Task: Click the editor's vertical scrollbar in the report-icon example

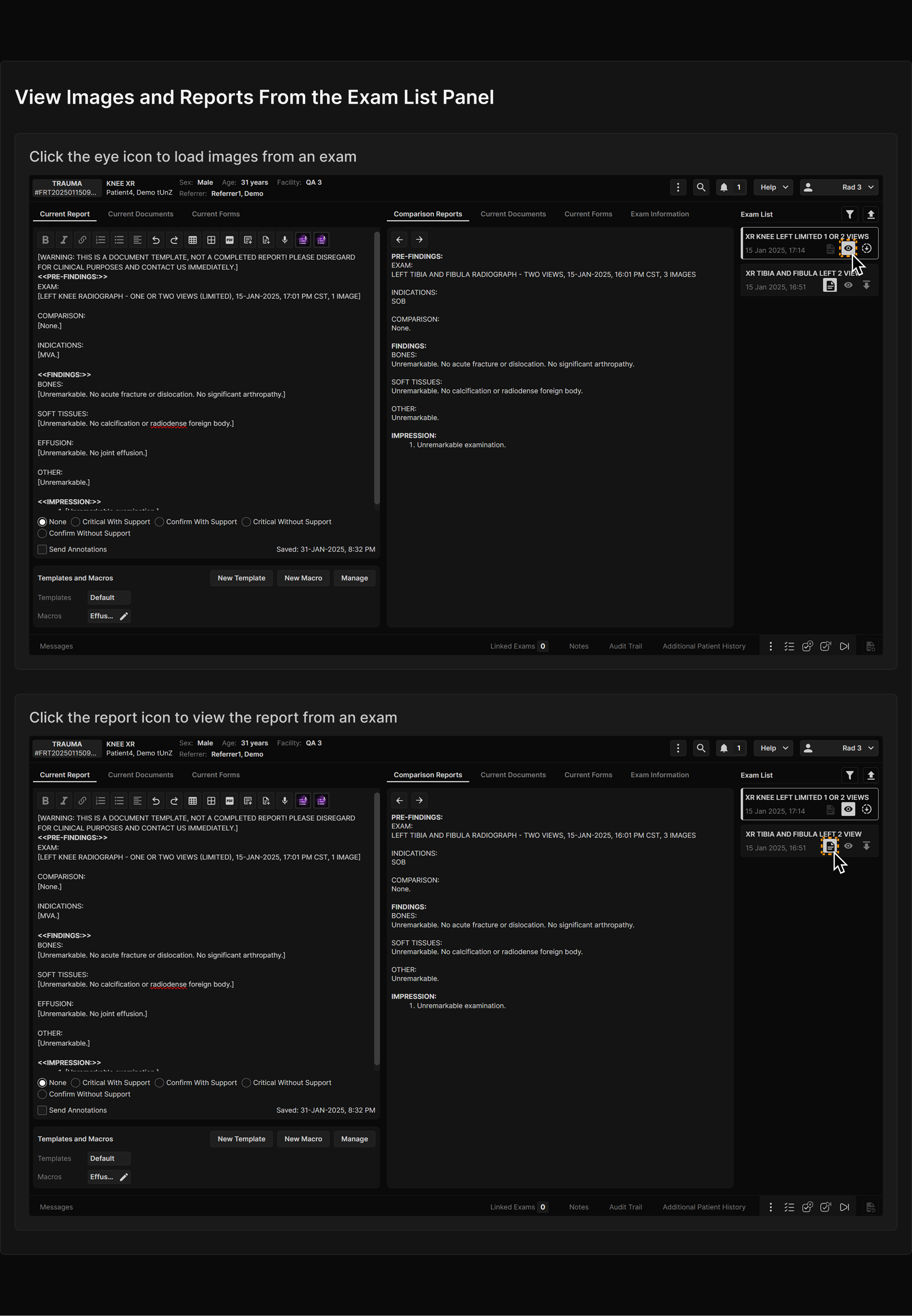Action: 377,929
